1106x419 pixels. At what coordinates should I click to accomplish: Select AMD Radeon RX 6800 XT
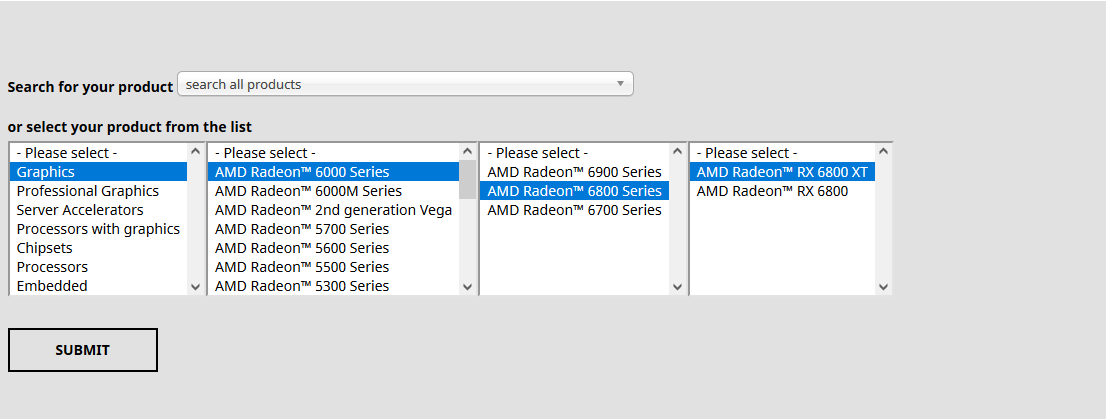pos(782,172)
